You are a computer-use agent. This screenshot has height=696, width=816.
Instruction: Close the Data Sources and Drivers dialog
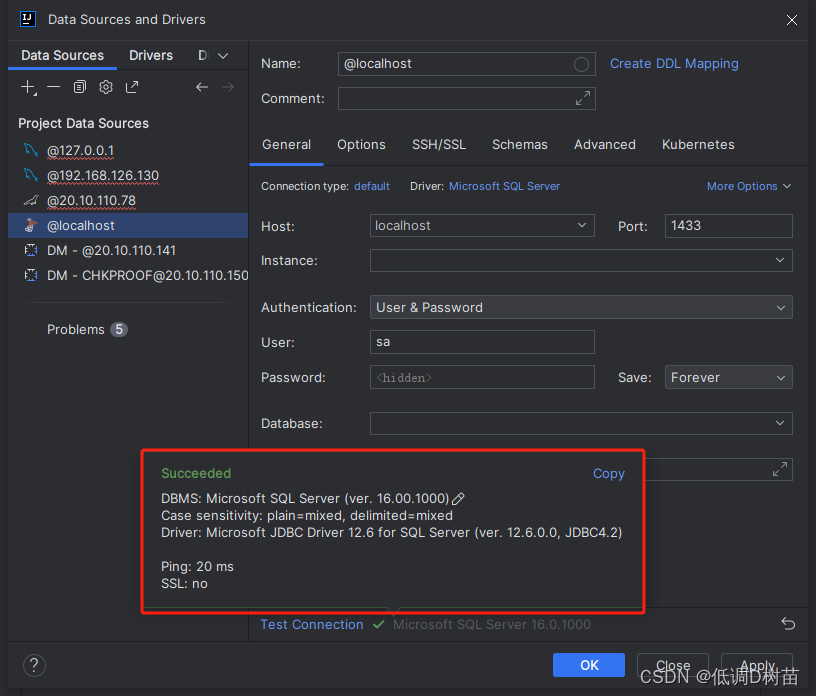point(792,20)
